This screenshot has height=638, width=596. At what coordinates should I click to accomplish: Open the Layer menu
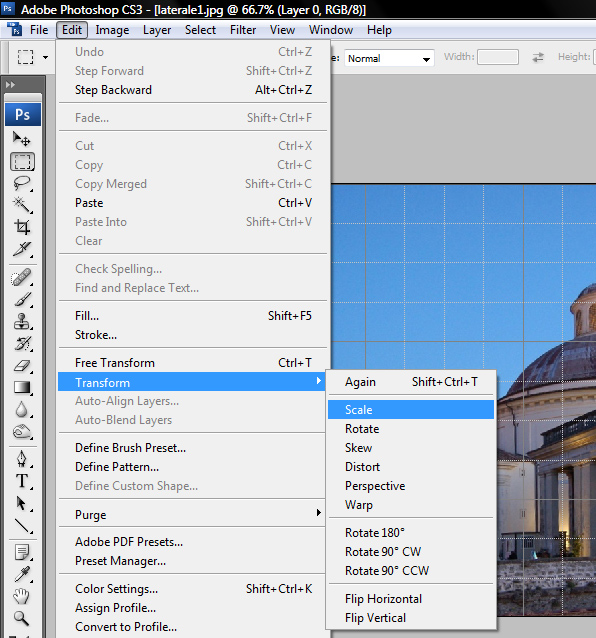pyautogui.click(x=157, y=30)
